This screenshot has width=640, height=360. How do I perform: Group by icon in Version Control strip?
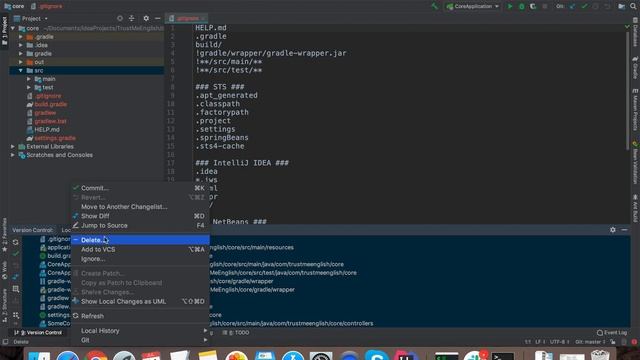(16, 315)
